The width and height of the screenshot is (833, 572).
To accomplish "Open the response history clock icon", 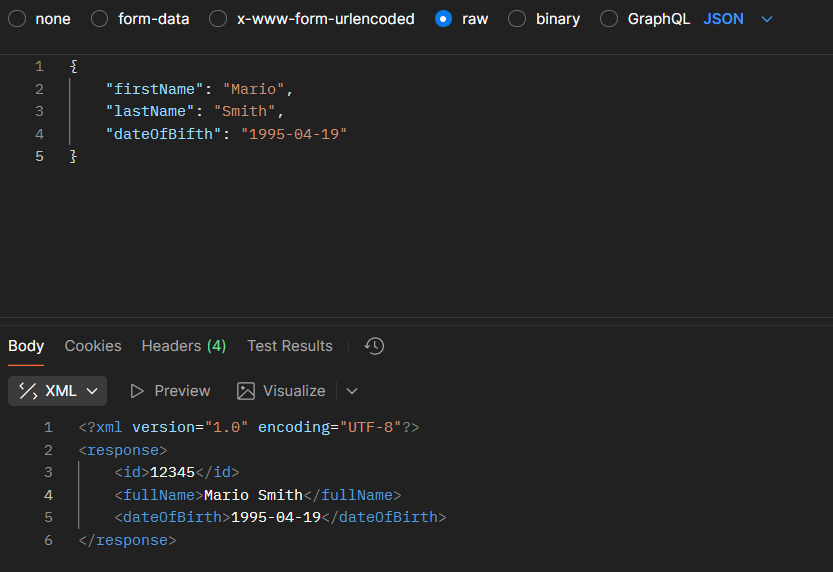I will point(374,346).
